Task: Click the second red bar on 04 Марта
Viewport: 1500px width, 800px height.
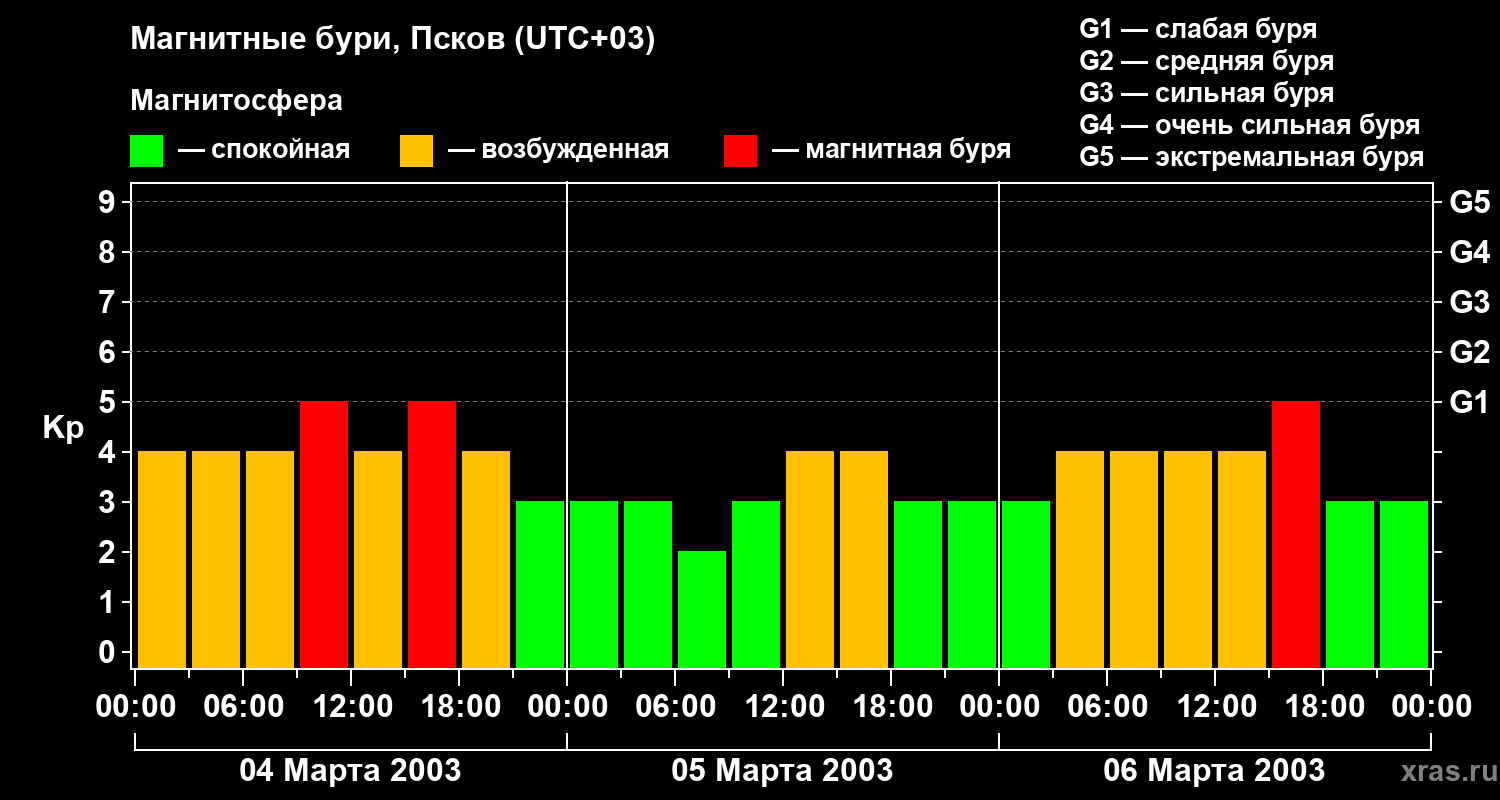Action: coord(432,534)
